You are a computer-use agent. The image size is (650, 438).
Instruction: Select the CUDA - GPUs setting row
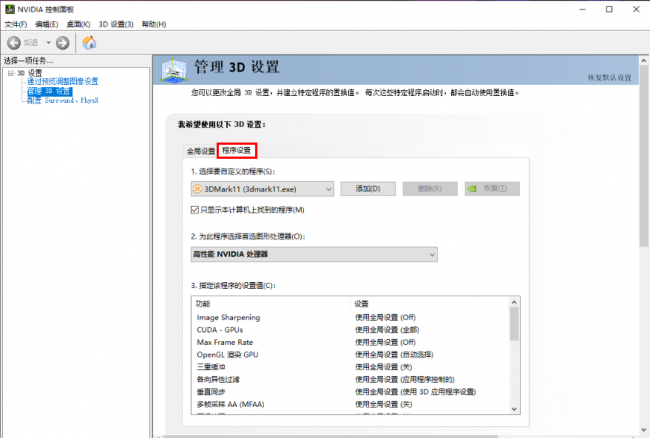pos(350,330)
